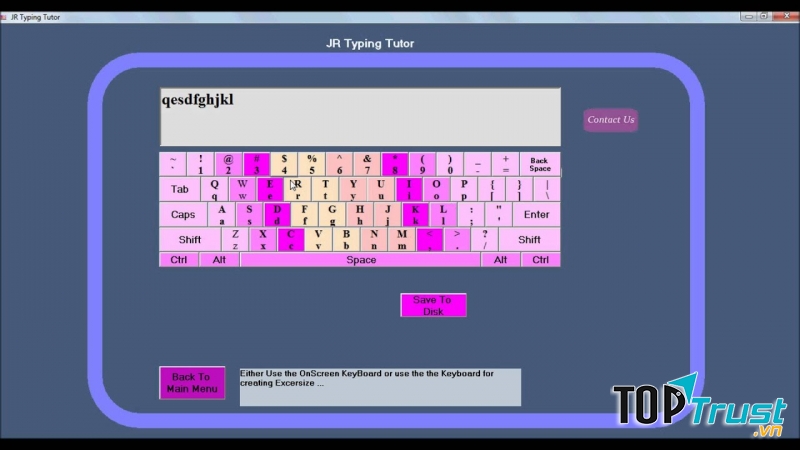Go Back To Main Menu
This screenshot has height=450, width=800.
click(x=192, y=383)
